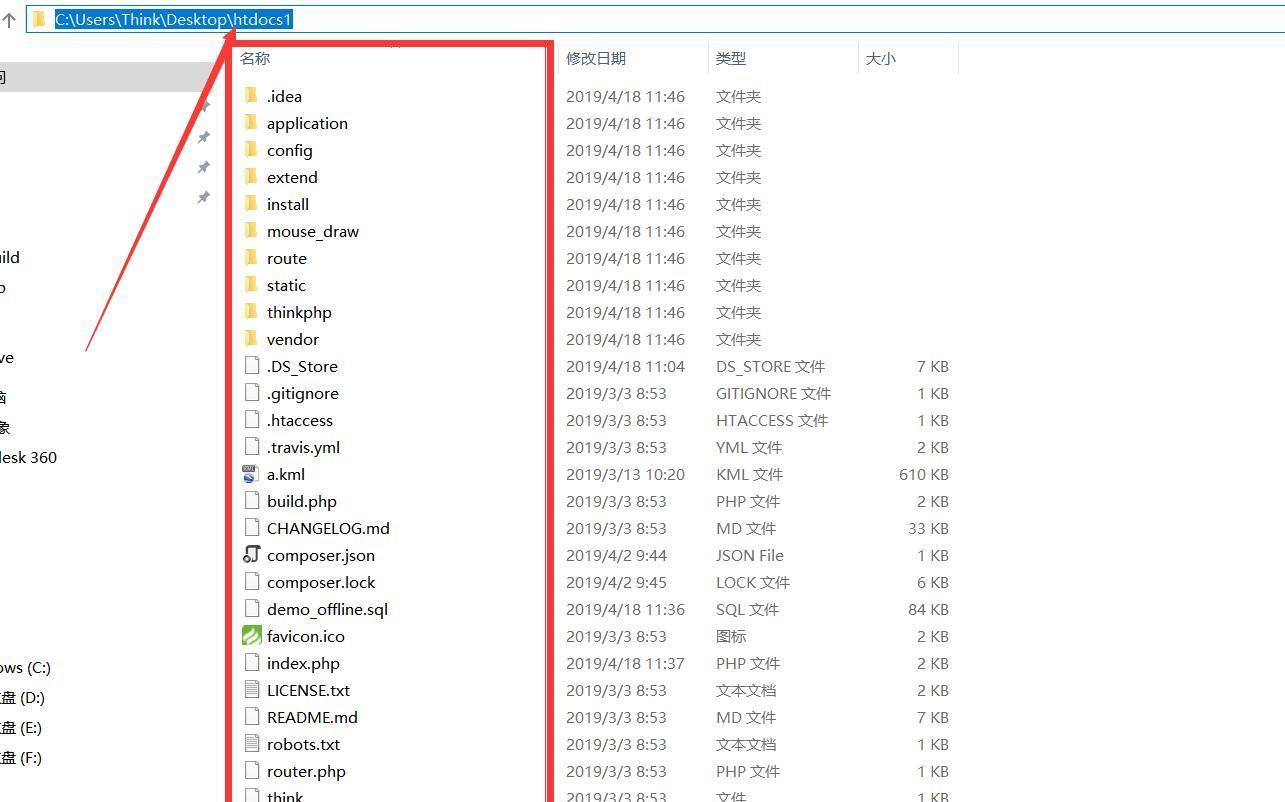Select the think file name

[285, 796]
